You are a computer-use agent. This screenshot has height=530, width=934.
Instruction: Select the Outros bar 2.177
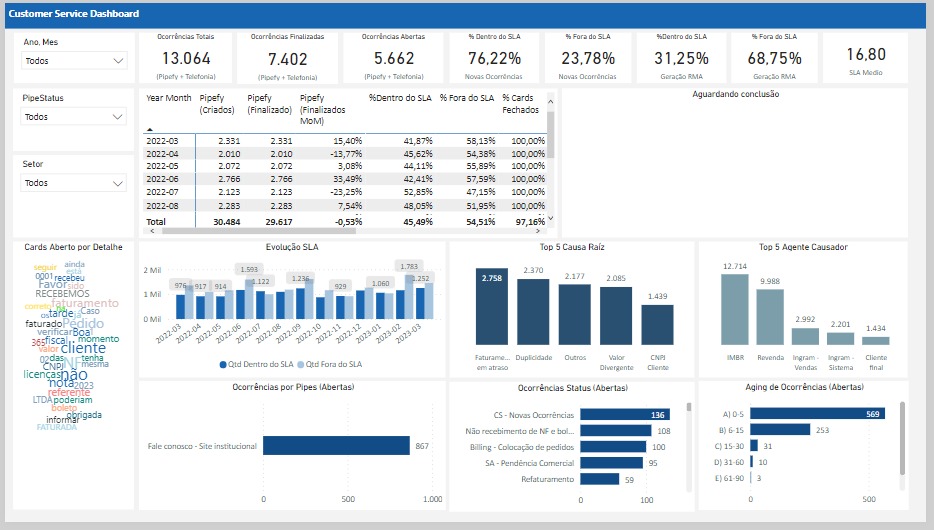[575, 314]
